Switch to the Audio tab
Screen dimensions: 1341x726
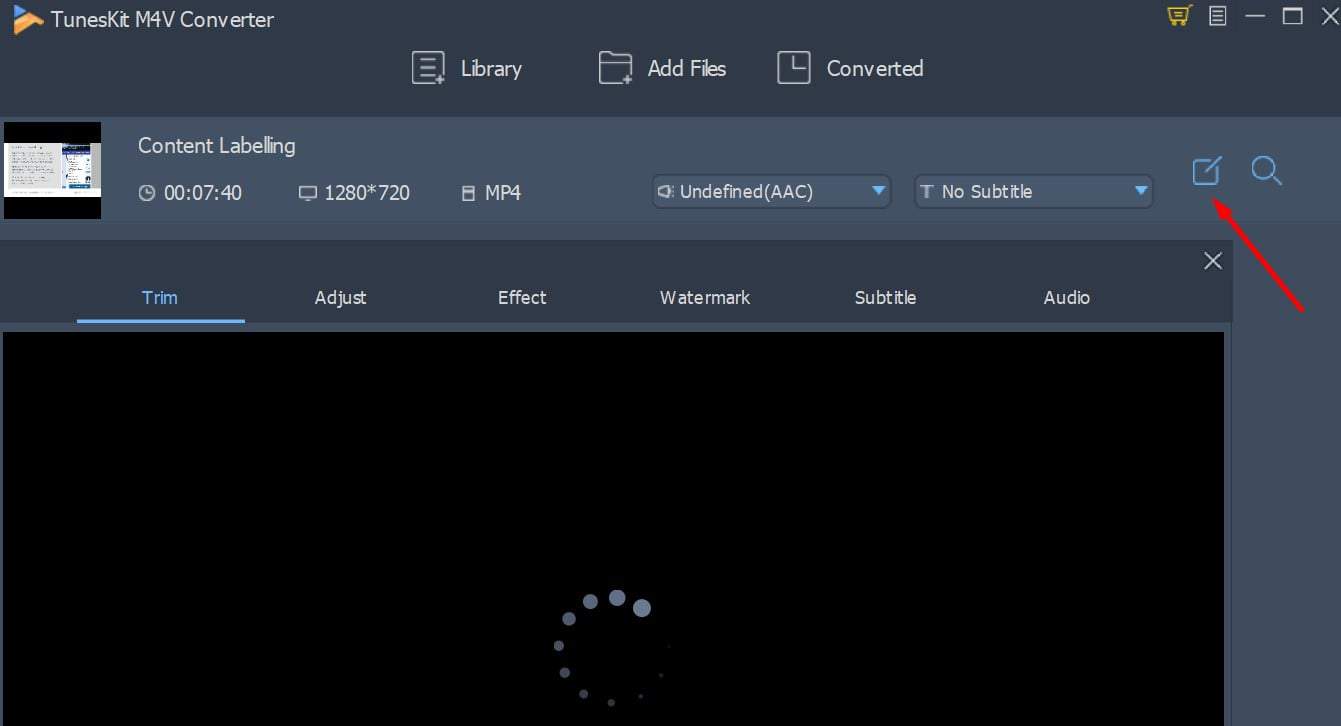pyautogui.click(x=1066, y=297)
